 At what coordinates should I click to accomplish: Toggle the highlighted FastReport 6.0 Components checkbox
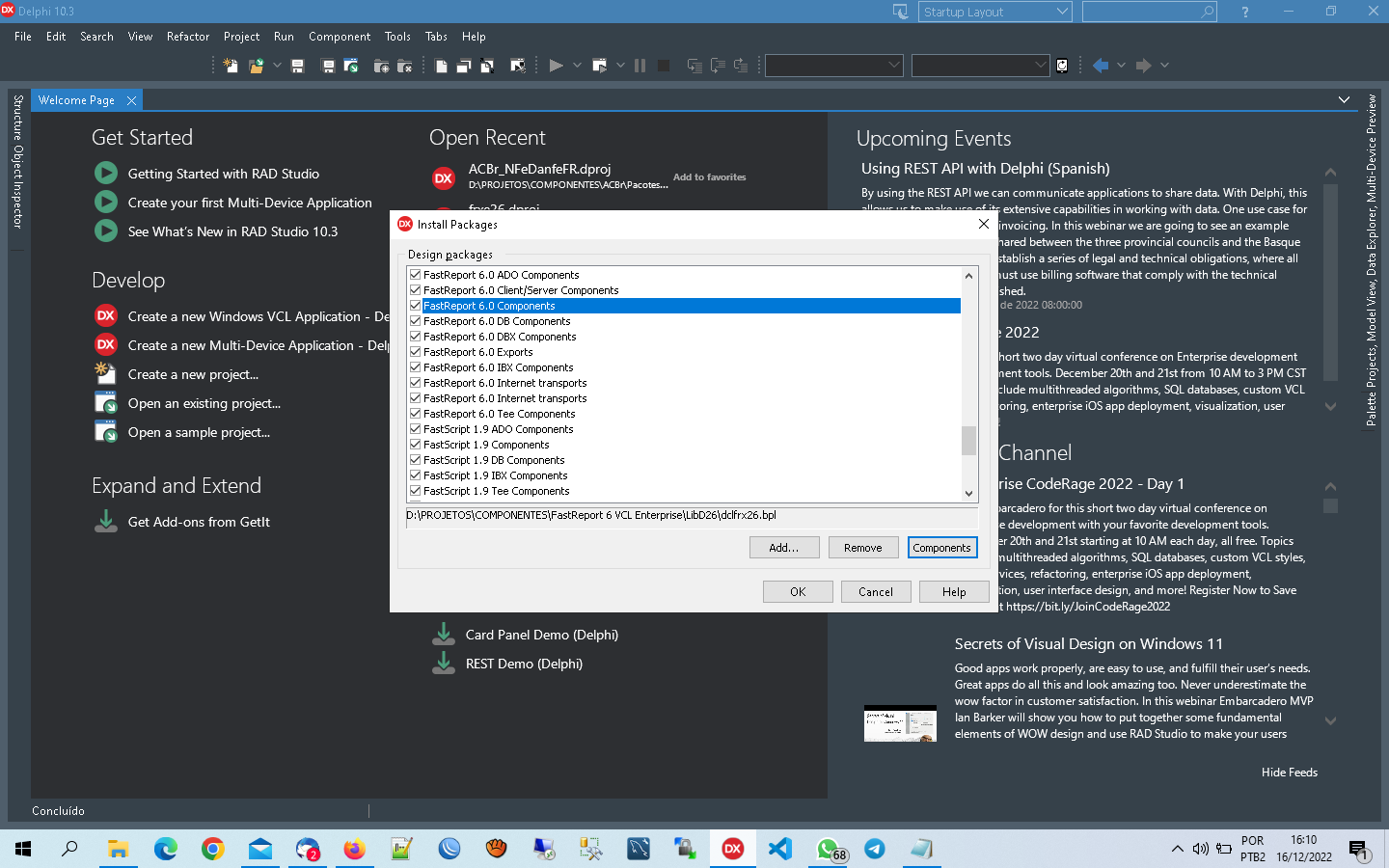(416, 306)
